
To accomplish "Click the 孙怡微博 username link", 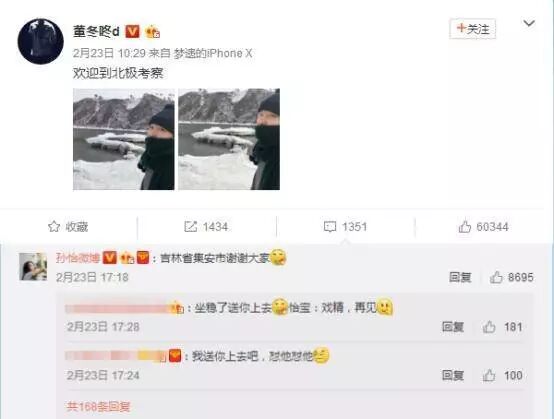I will click(x=78, y=258).
